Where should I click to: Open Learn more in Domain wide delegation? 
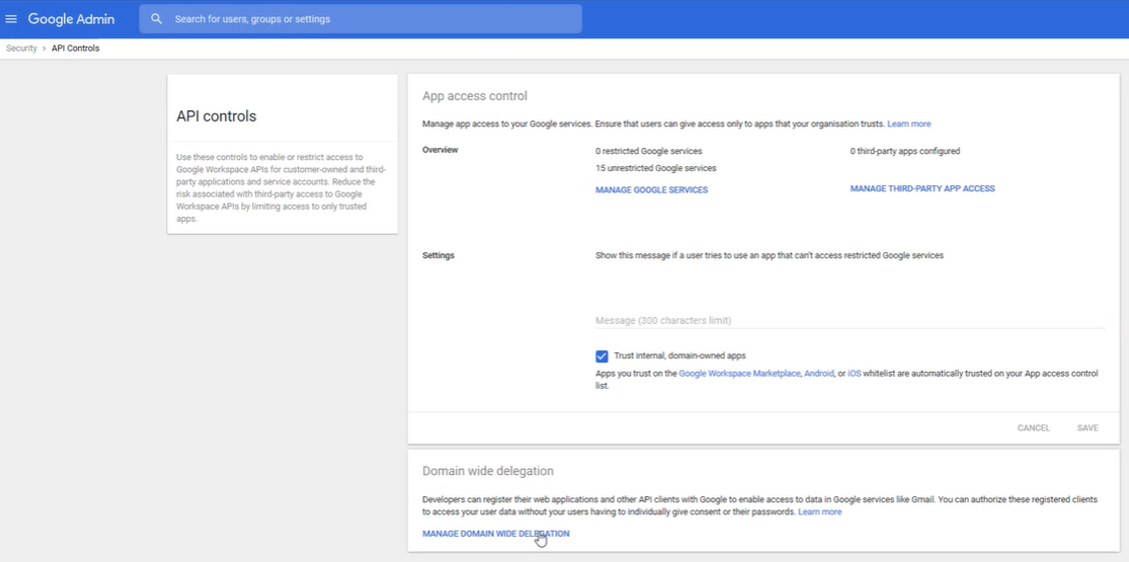pos(819,512)
